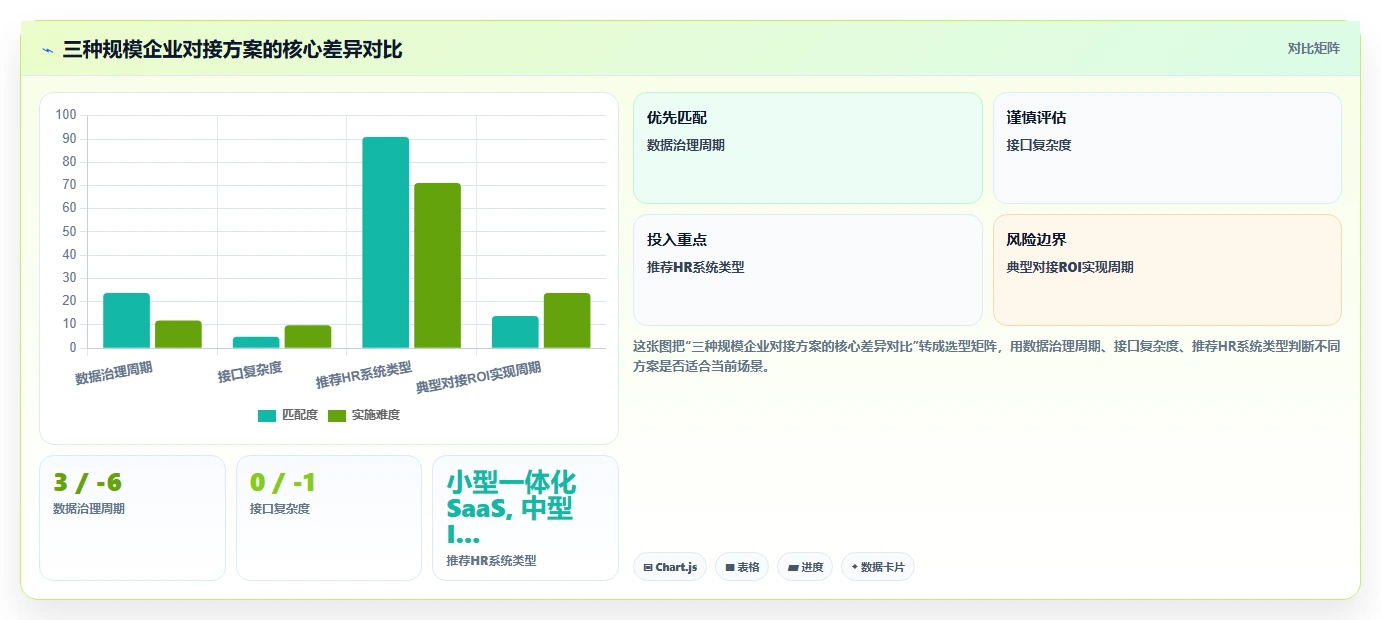Click the description paragraph under the matrix
The image size is (1381, 620).
tap(987, 356)
